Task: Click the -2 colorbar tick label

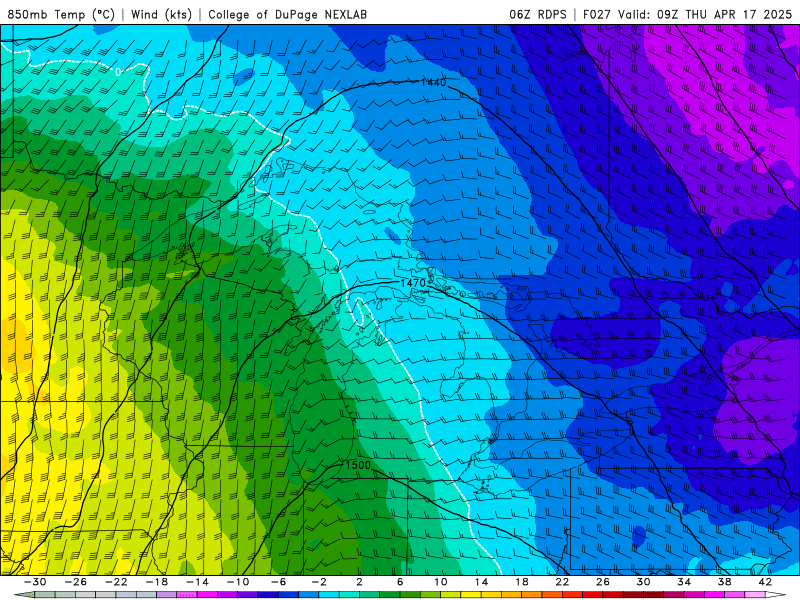Action: 319,582
